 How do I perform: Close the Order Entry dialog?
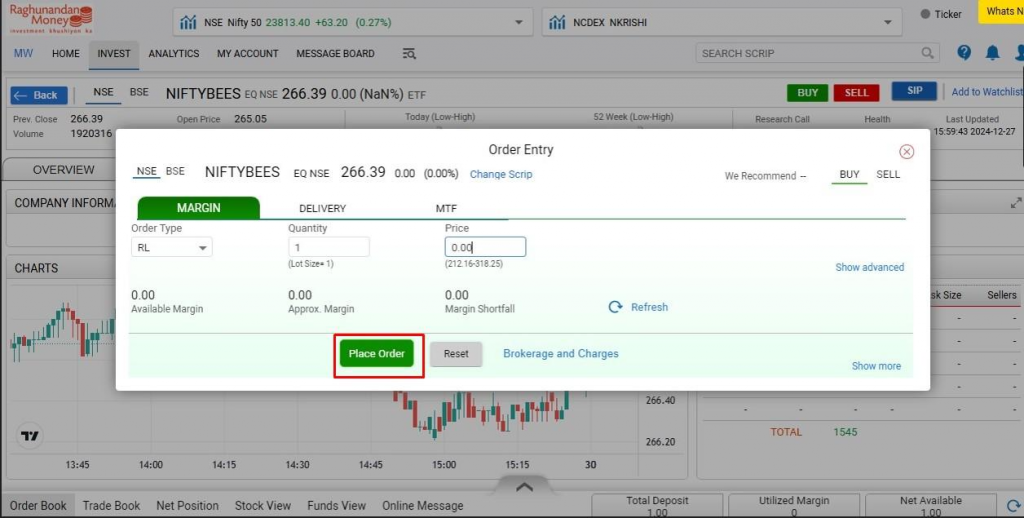(906, 152)
